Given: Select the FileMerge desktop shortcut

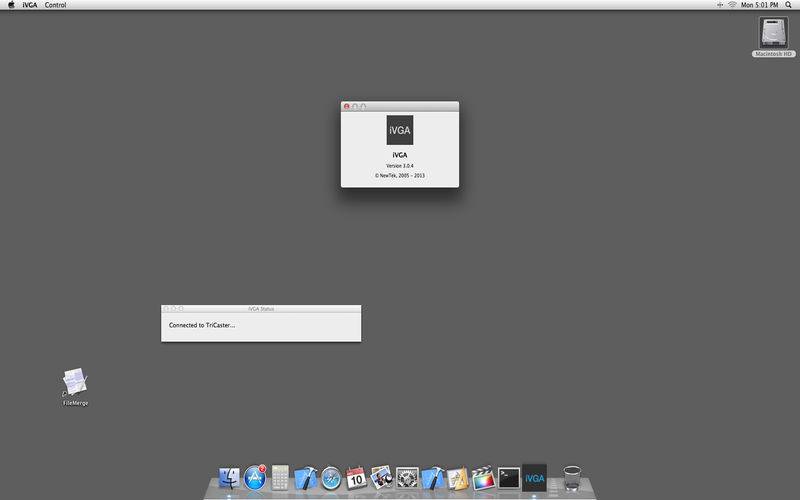Looking at the screenshot, I should pyautogui.click(x=75, y=387).
